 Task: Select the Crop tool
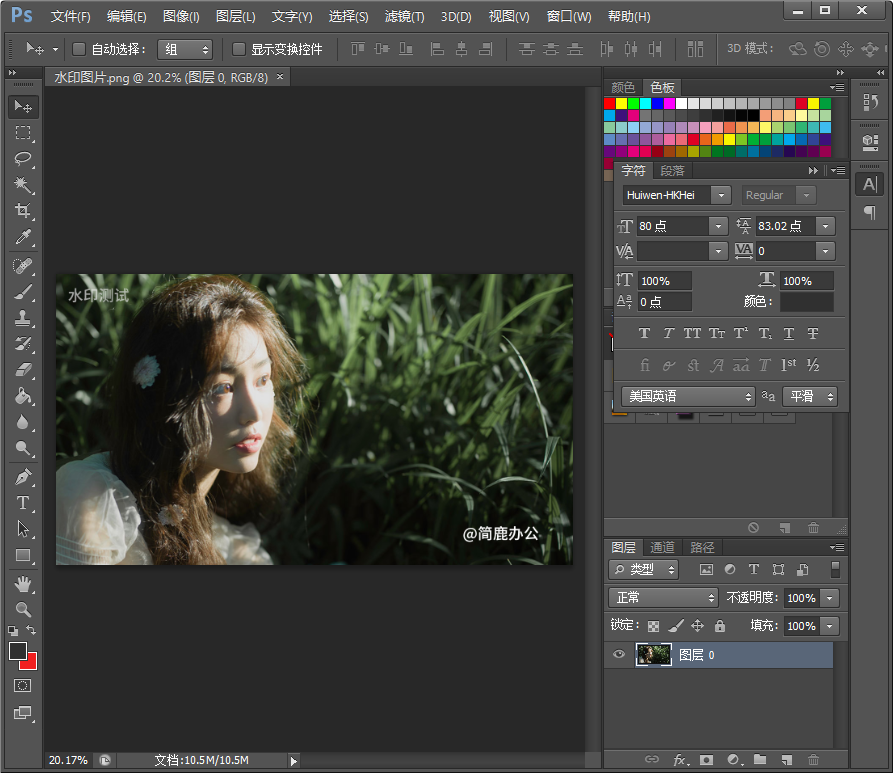(x=23, y=211)
